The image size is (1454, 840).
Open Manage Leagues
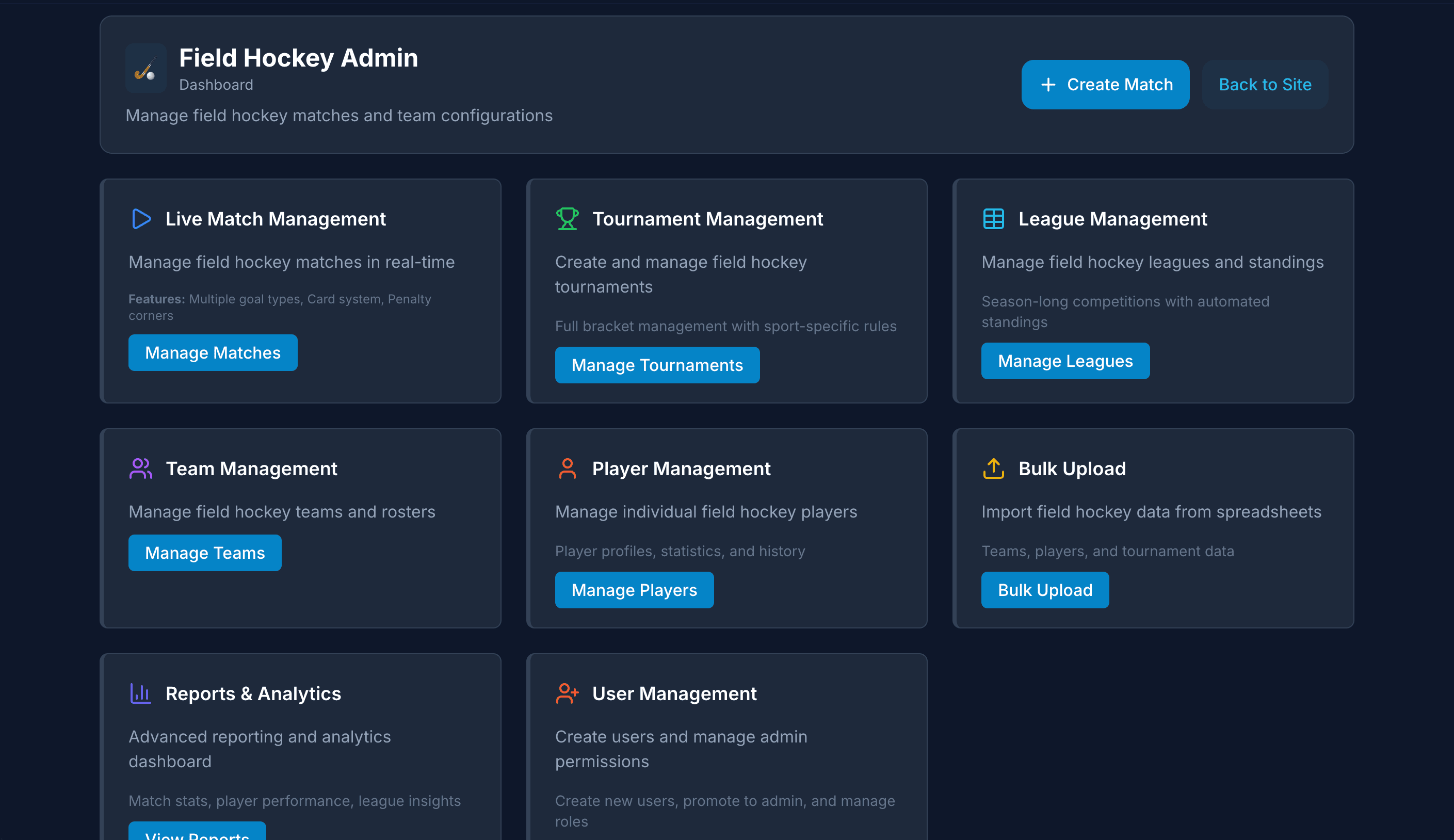[1065, 361]
